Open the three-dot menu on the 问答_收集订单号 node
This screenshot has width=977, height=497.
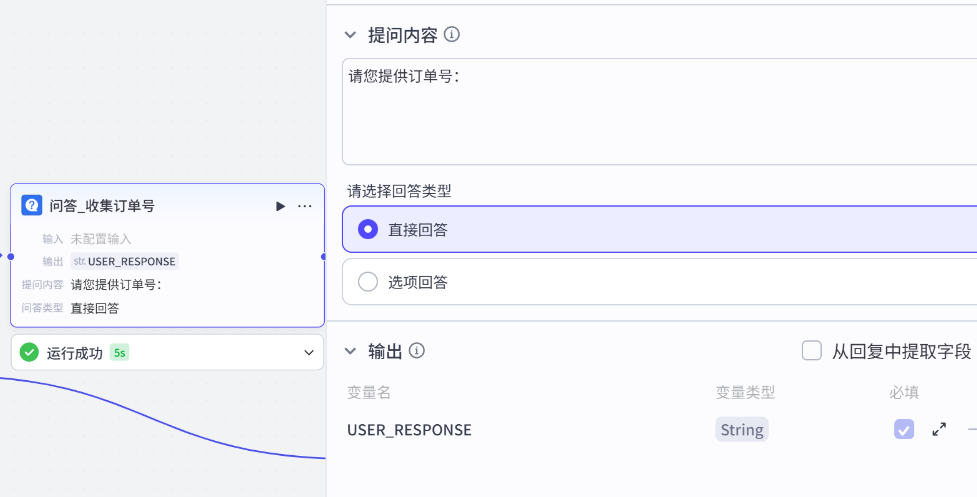[305, 206]
